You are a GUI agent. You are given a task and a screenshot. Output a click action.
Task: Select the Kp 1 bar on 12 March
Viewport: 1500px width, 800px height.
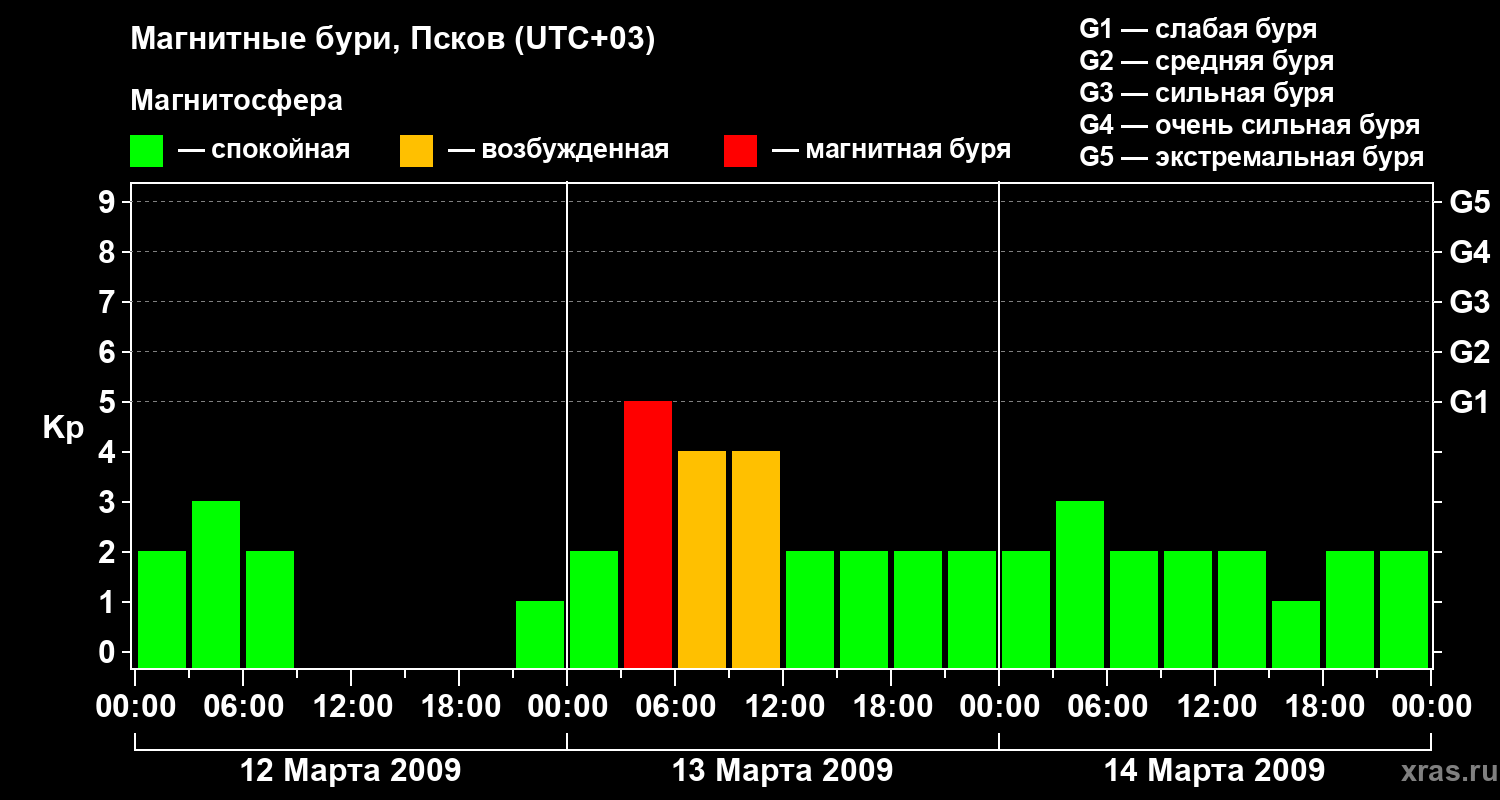tap(540, 634)
